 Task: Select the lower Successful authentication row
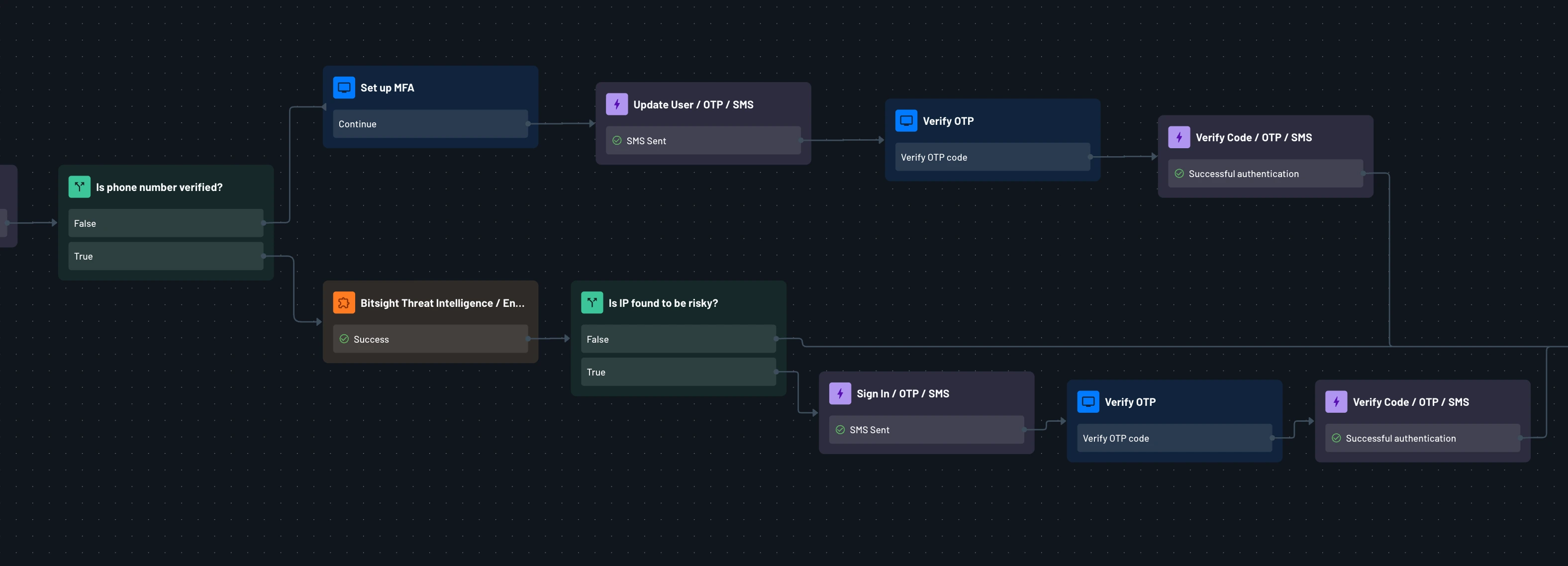point(1423,438)
